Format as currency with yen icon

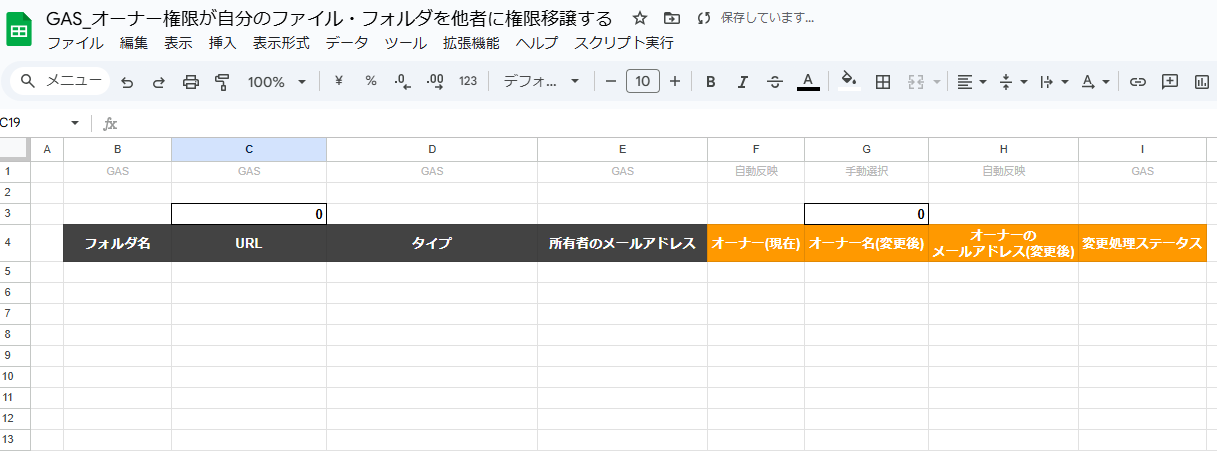338,82
